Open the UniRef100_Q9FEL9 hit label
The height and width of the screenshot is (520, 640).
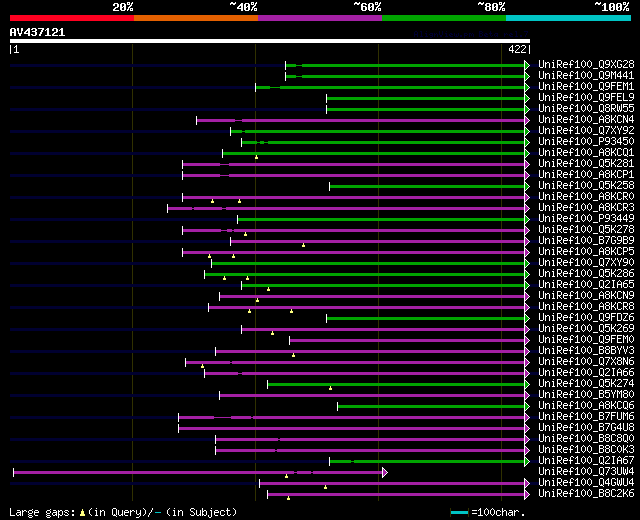pyautogui.click(x=586, y=98)
